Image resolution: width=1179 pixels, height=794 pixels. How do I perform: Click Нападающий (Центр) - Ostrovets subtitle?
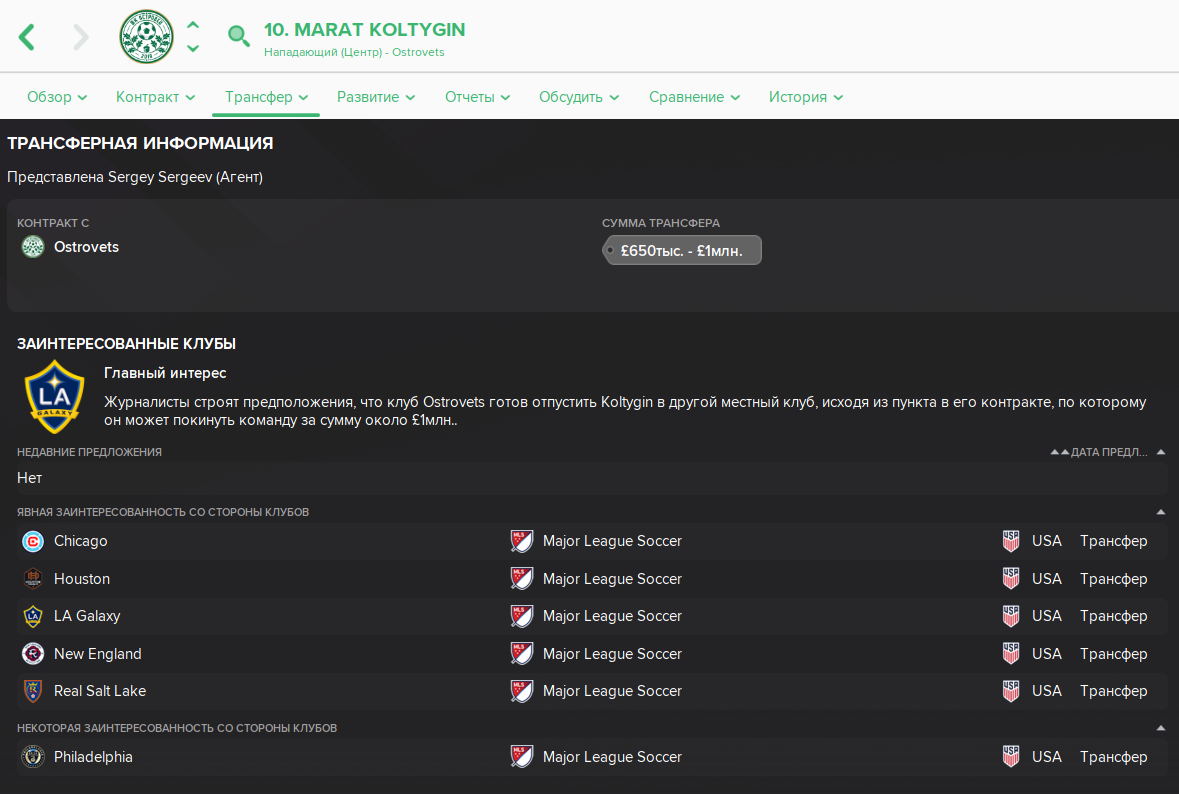354,52
